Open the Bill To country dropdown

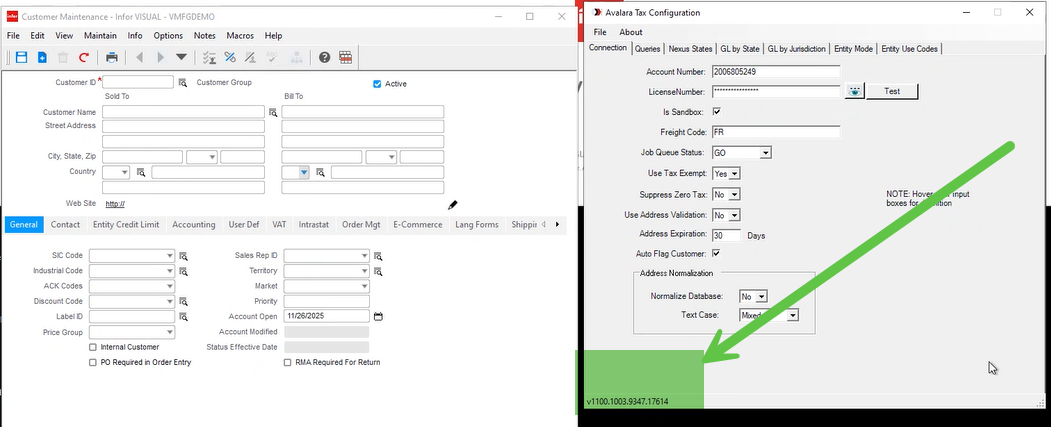pyautogui.click(x=304, y=172)
